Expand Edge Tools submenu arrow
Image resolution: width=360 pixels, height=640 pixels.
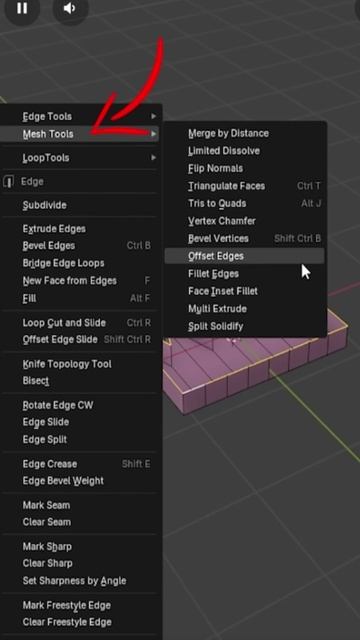coord(153,116)
